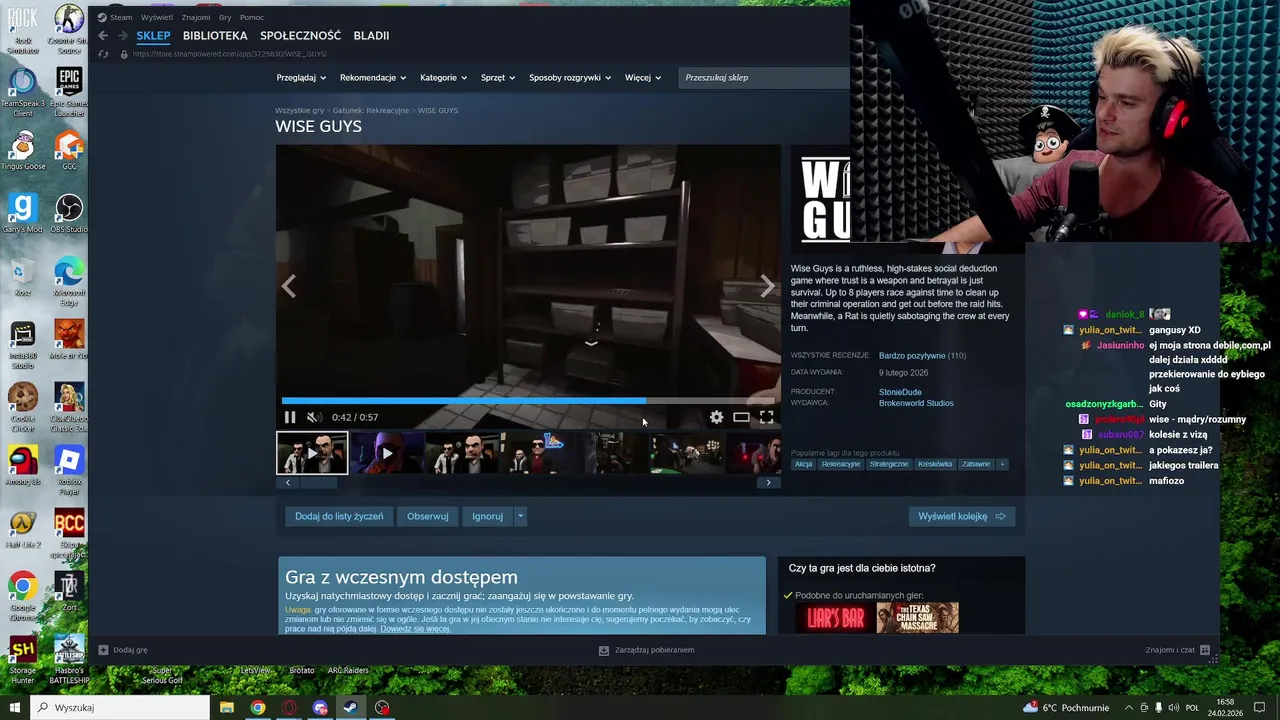Open BLADII profile tab
Viewport: 1280px width, 720px height.
(x=371, y=35)
